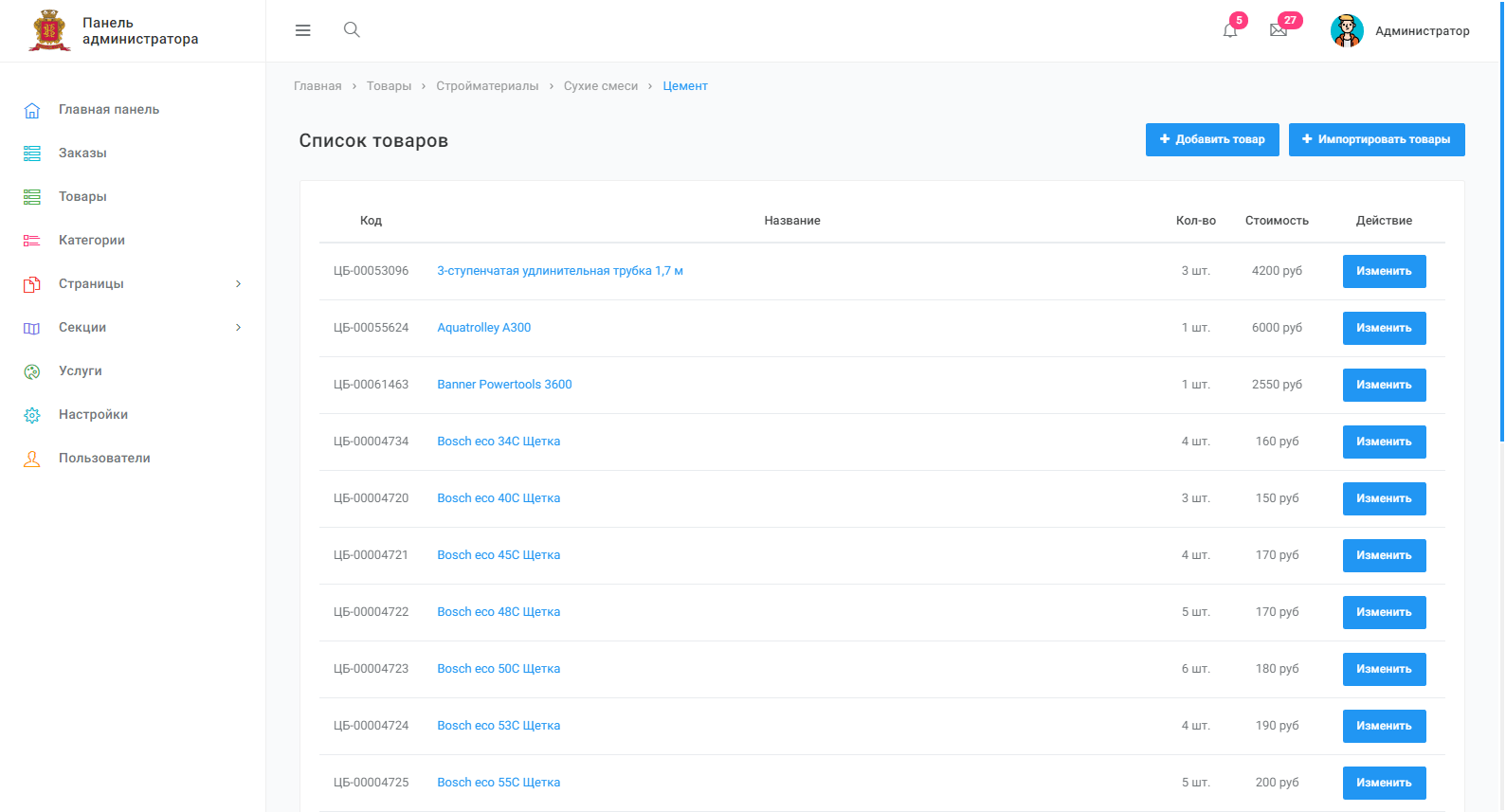Open Администратор user name menu
This screenshot has height=812, width=1506.
click(1422, 31)
